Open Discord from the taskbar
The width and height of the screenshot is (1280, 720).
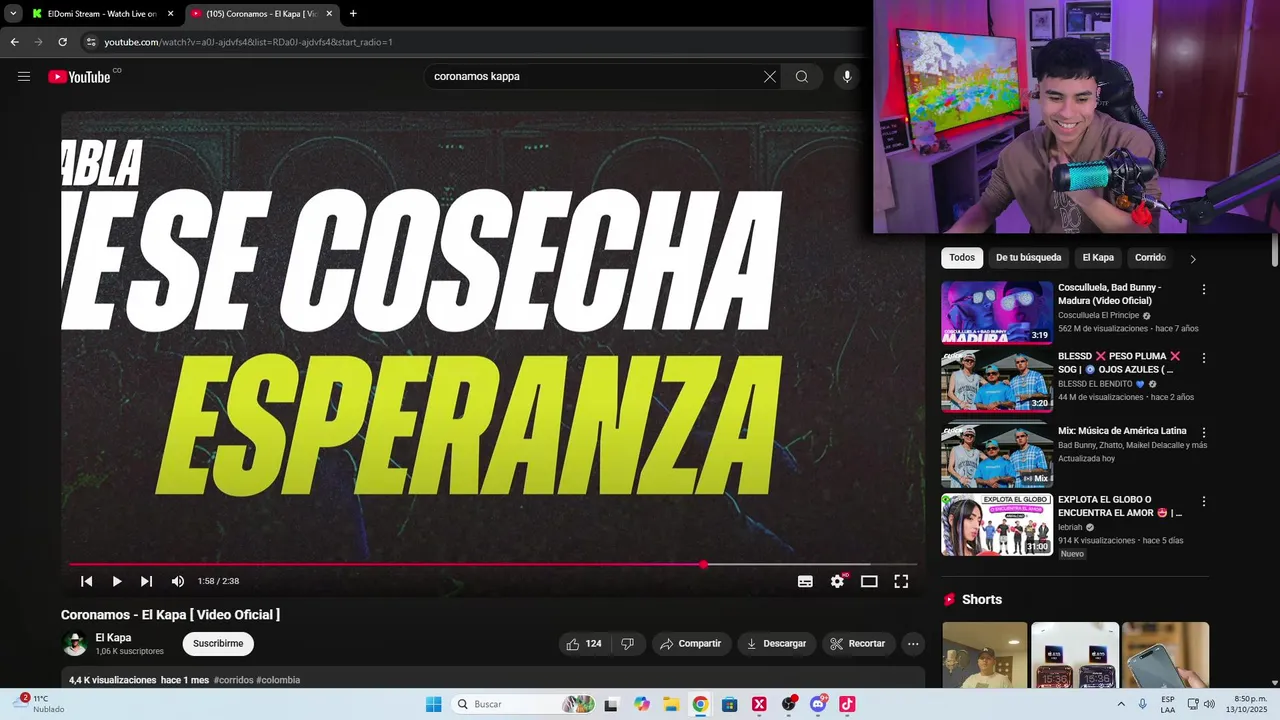coord(818,704)
